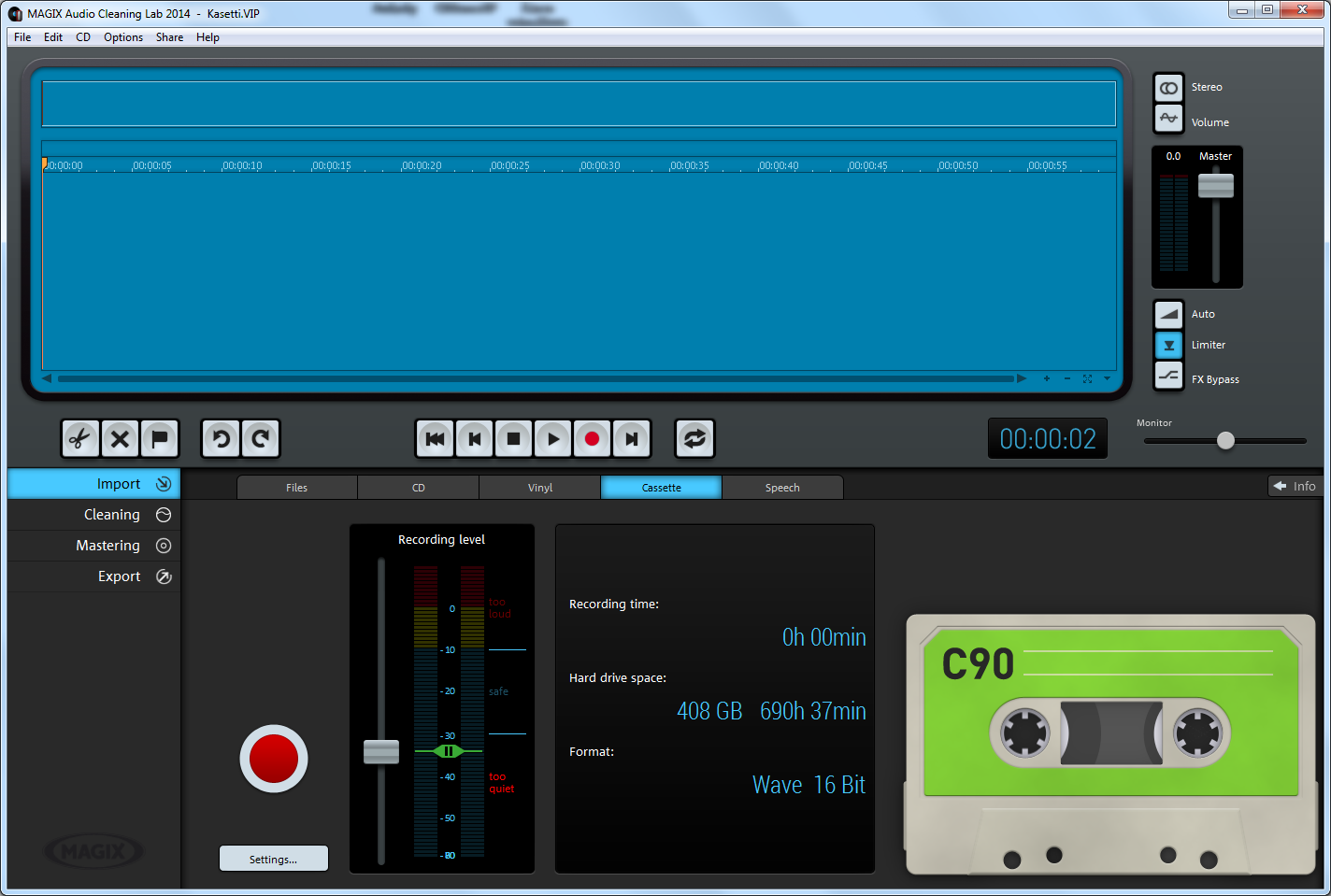Viewport: 1331px width, 896px height.
Task: Click the '0h 00min' recording time
Action: click(824, 637)
